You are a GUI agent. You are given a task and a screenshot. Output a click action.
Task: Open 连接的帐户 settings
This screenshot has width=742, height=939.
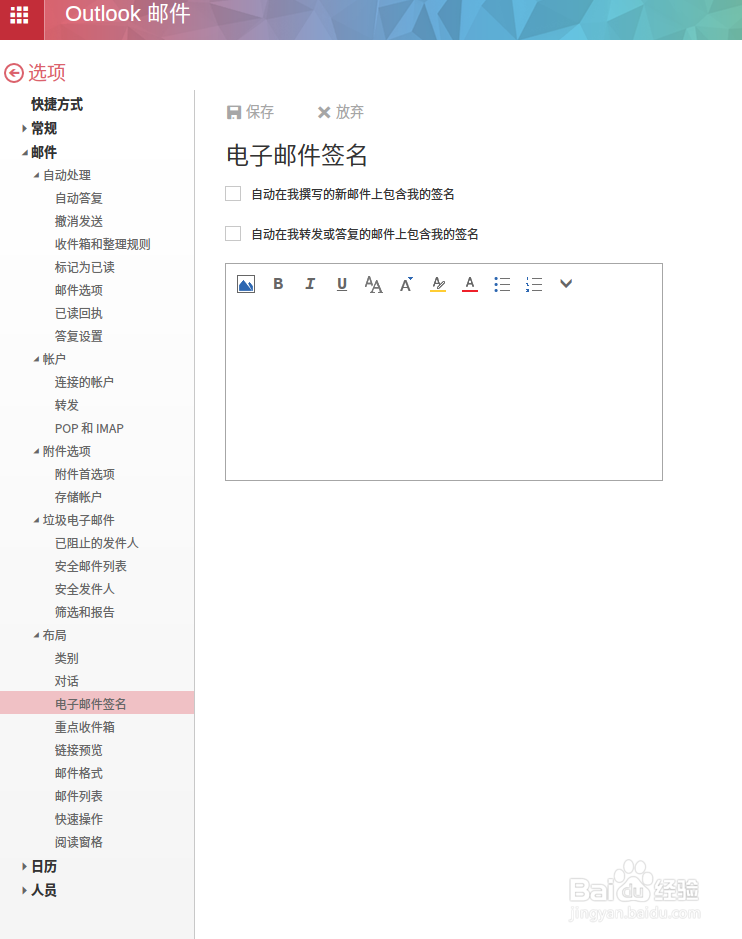point(84,382)
